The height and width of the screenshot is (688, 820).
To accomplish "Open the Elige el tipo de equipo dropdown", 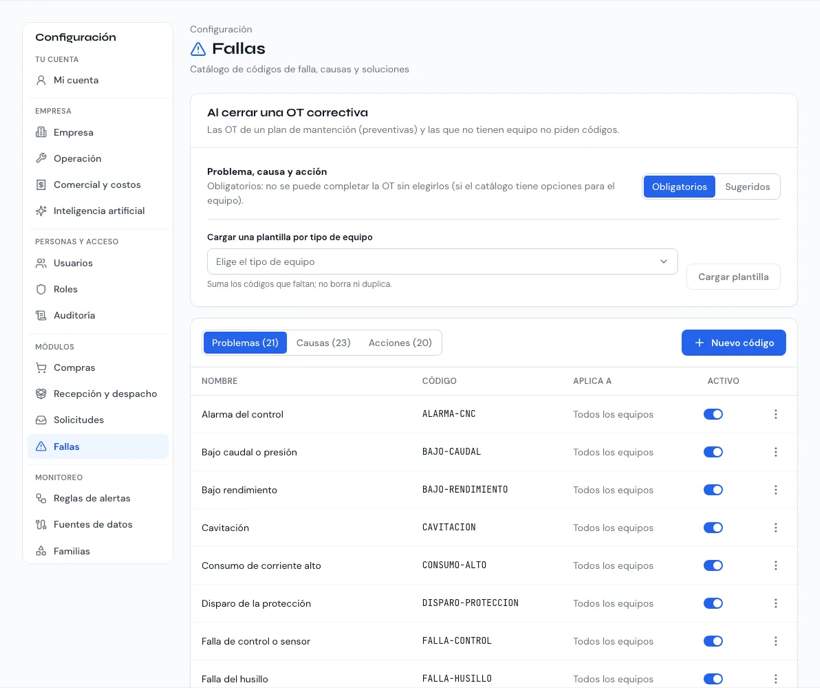I will point(442,261).
